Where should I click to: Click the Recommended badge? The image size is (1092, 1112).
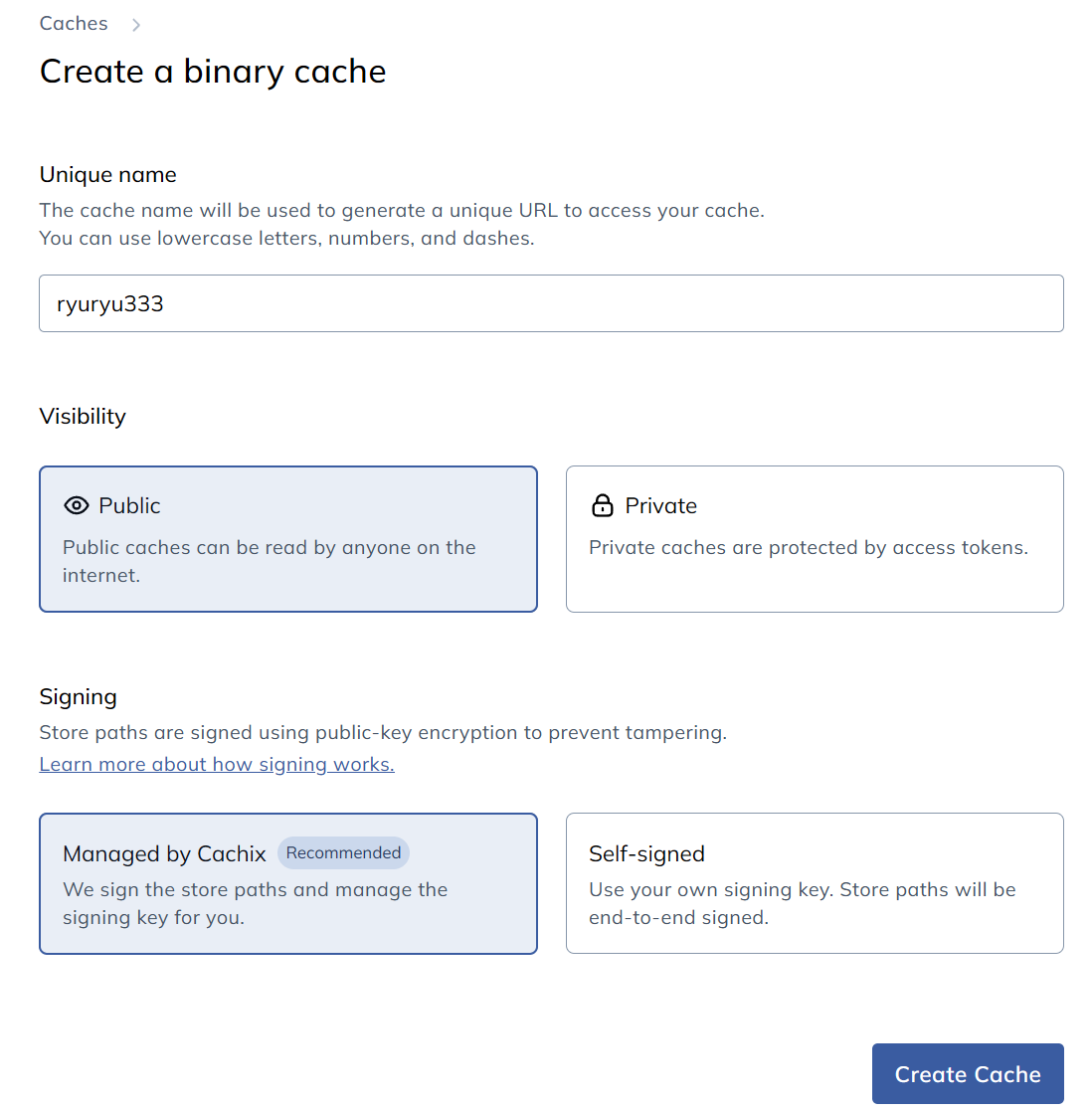click(x=343, y=852)
